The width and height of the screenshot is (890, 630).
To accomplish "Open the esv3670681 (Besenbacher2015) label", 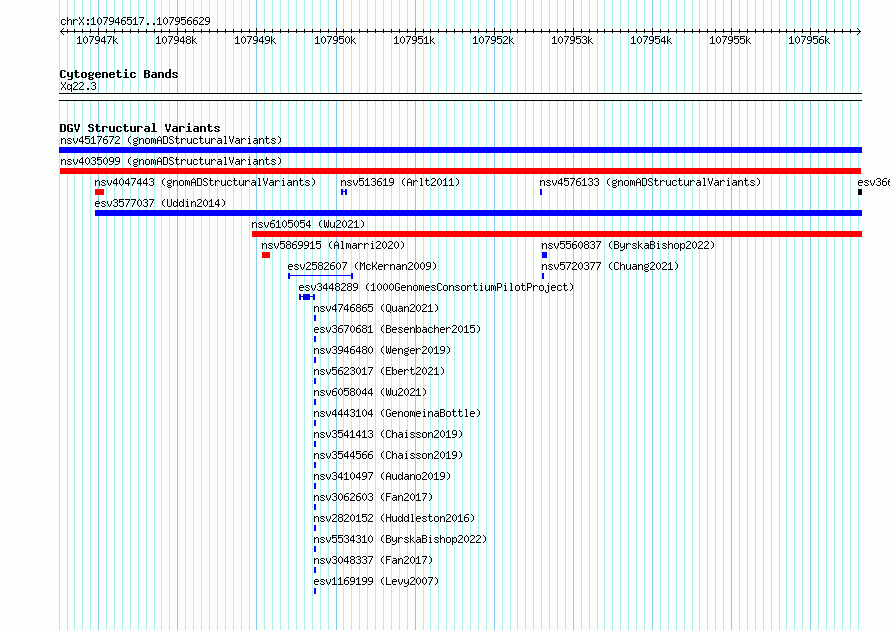I will [397, 329].
